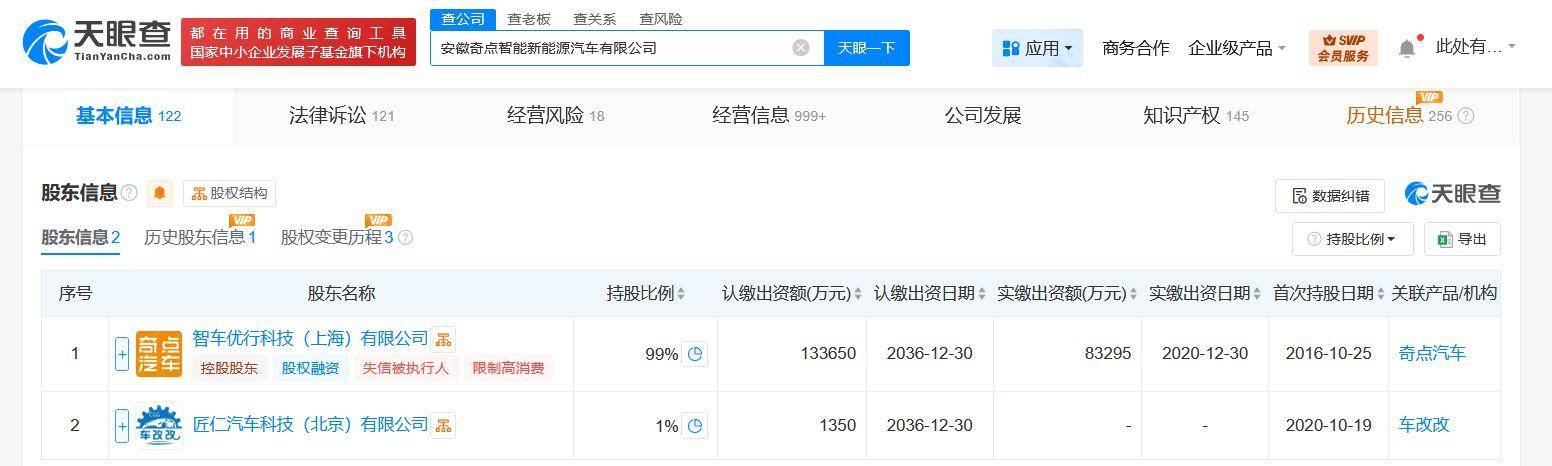Image resolution: width=1552 pixels, height=466 pixels.
Task: Open the 历史信息 256 VIP tab
Action: pyautogui.click(x=1398, y=116)
